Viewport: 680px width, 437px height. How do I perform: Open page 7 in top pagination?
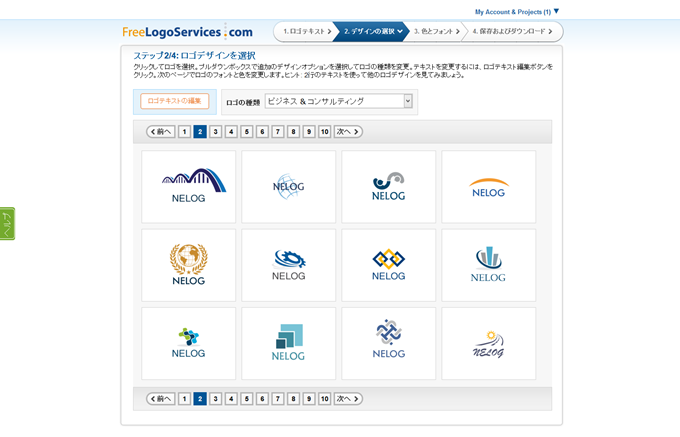(x=278, y=132)
